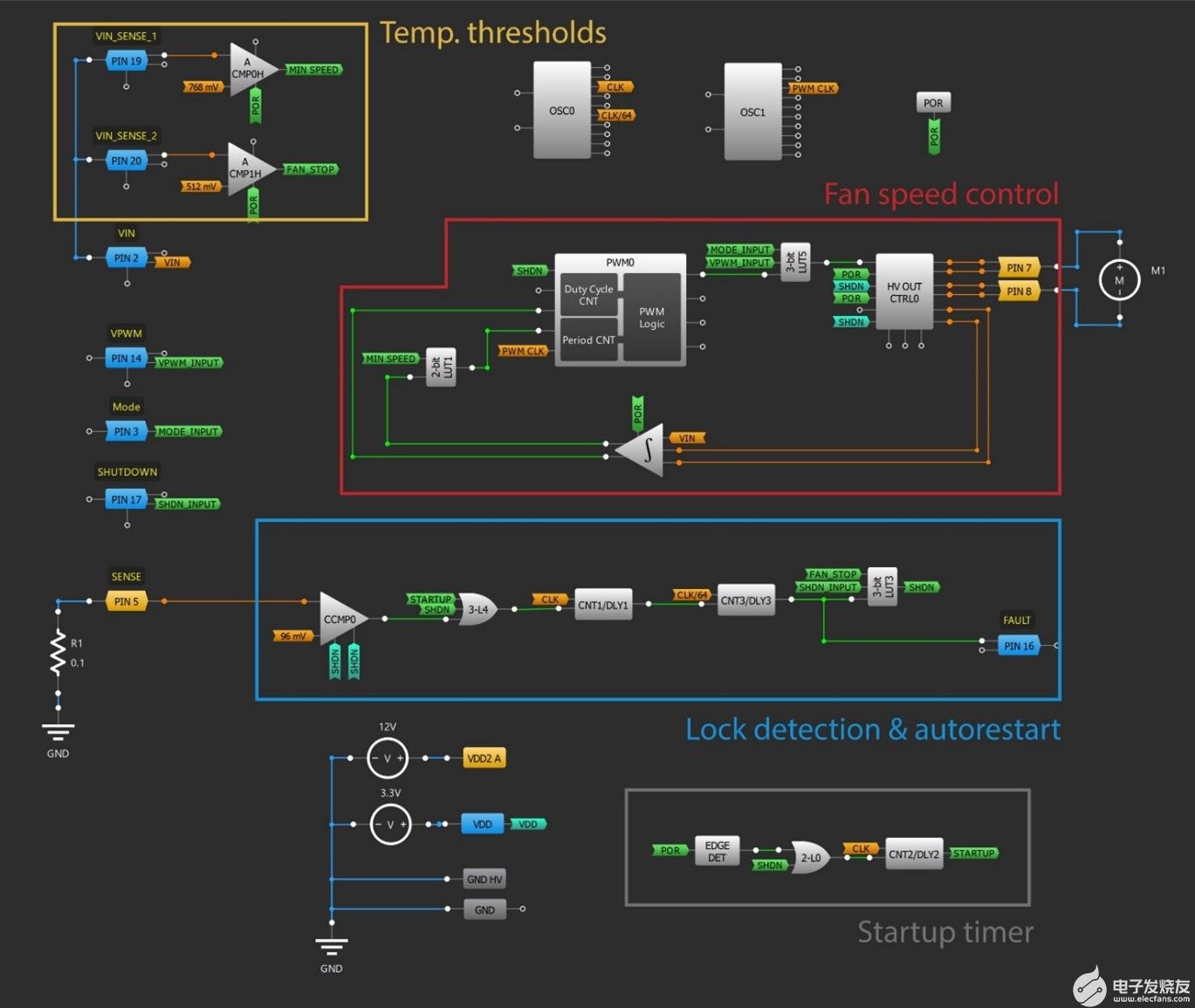Image resolution: width=1195 pixels, height=1008 pixels.
Task: Click the integrator block
Action: point(640,450)
